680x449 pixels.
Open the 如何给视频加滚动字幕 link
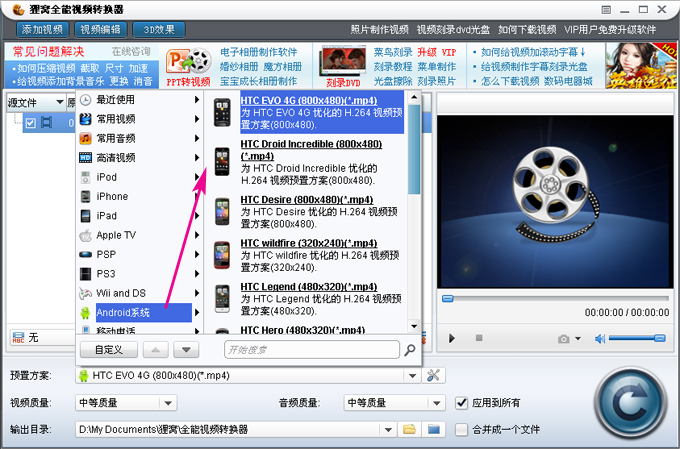(x=533, y=52)
